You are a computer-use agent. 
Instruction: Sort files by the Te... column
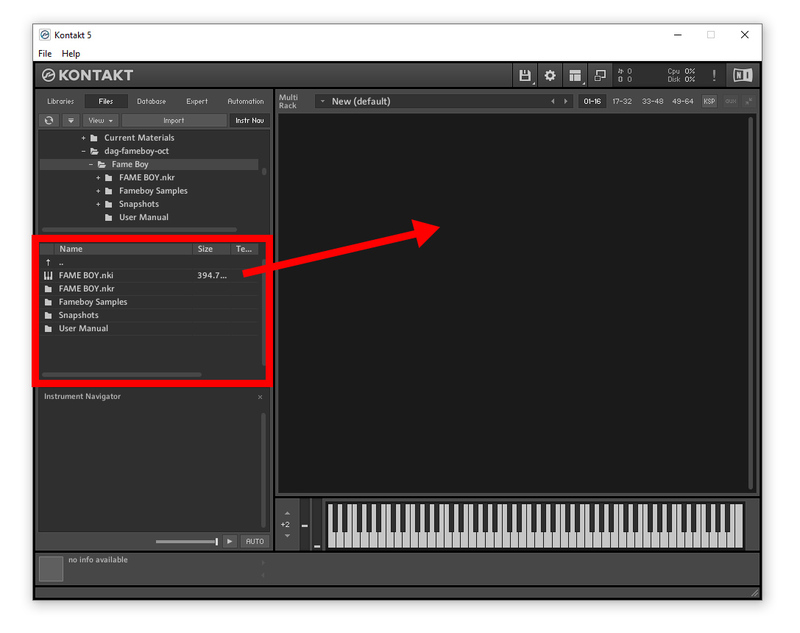244,249
